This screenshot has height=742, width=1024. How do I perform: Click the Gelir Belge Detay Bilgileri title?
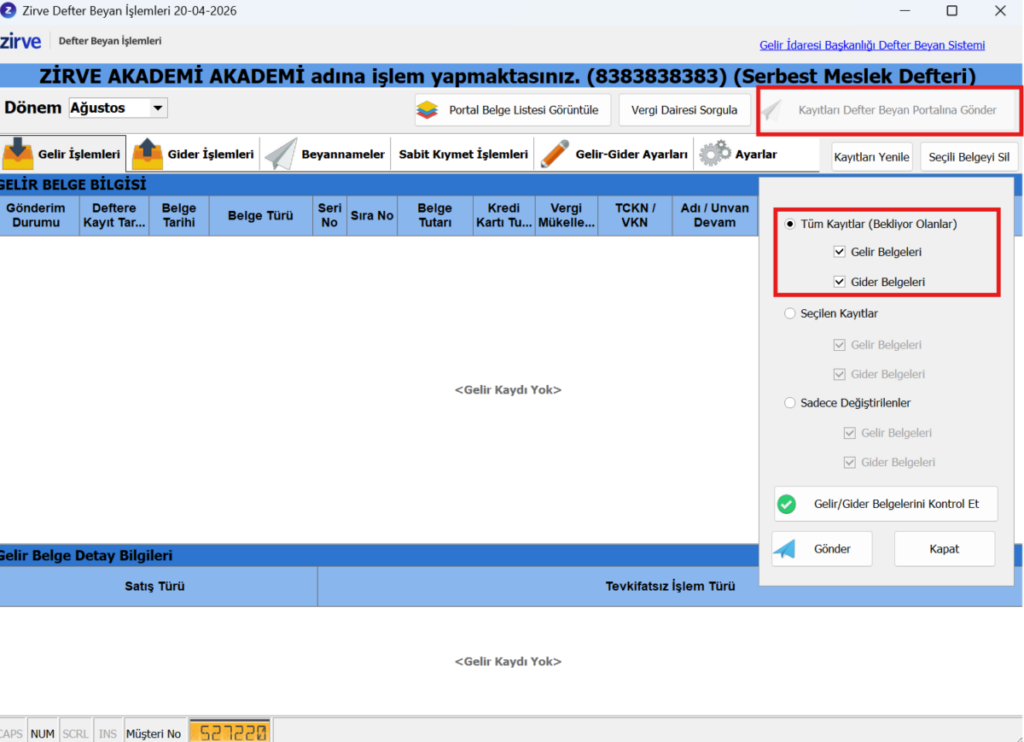click(x=86, y=555)
